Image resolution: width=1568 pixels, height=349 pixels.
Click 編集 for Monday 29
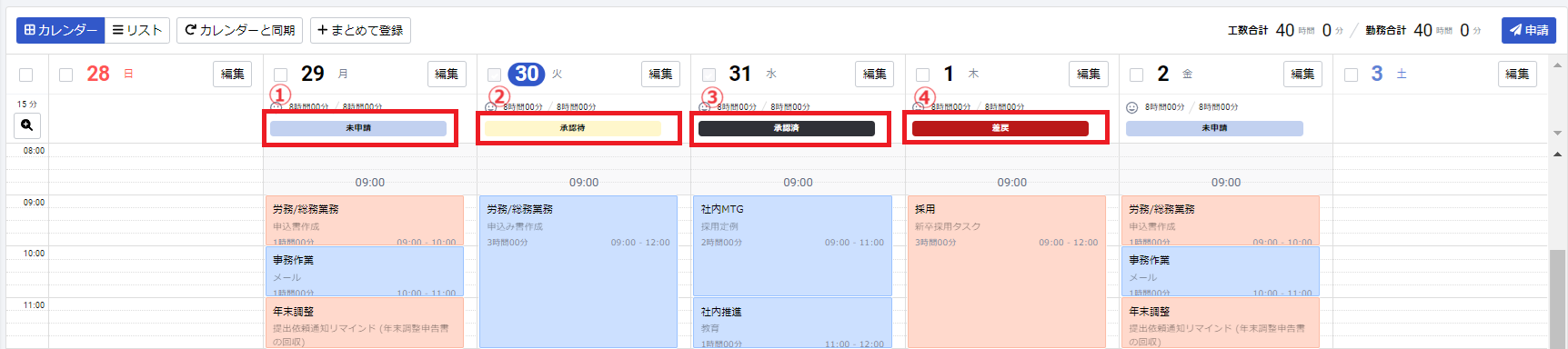click(x=447, y=74)
